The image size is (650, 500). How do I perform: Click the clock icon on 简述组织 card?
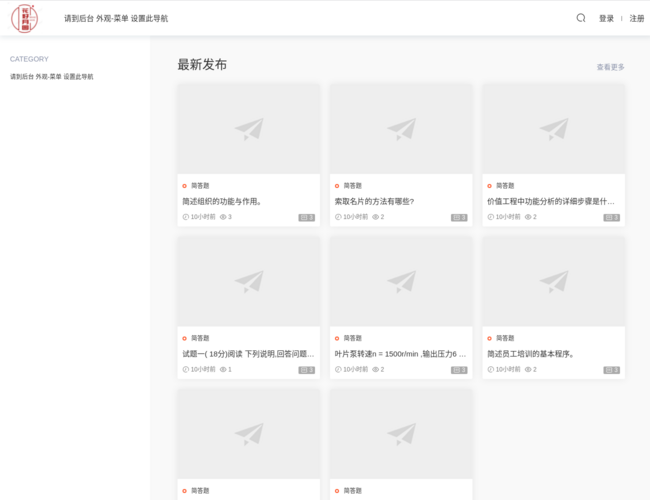(186, 217)
